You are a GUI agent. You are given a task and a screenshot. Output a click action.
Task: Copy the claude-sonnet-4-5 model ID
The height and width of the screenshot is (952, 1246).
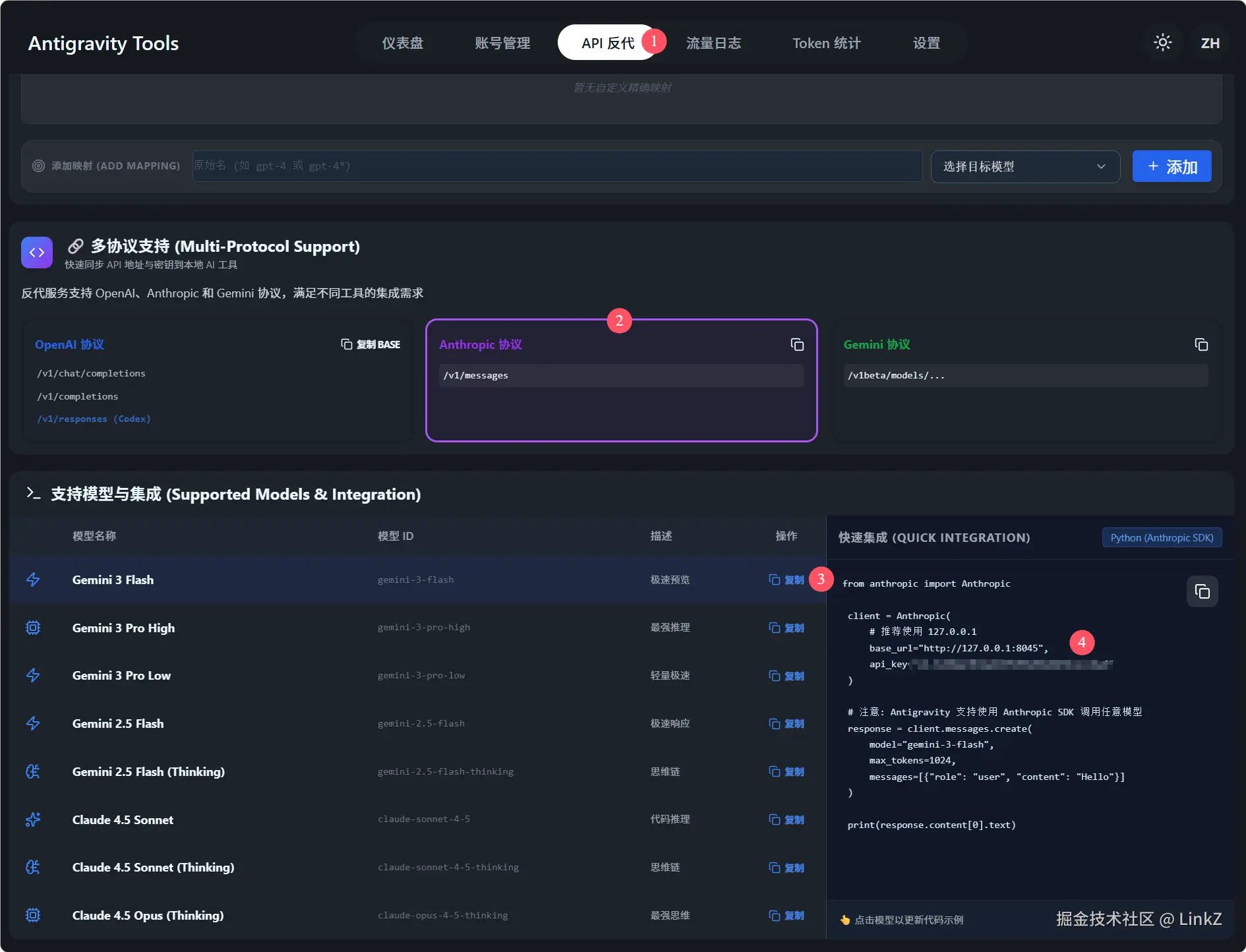pyautogui.click(x=786, y=819)
